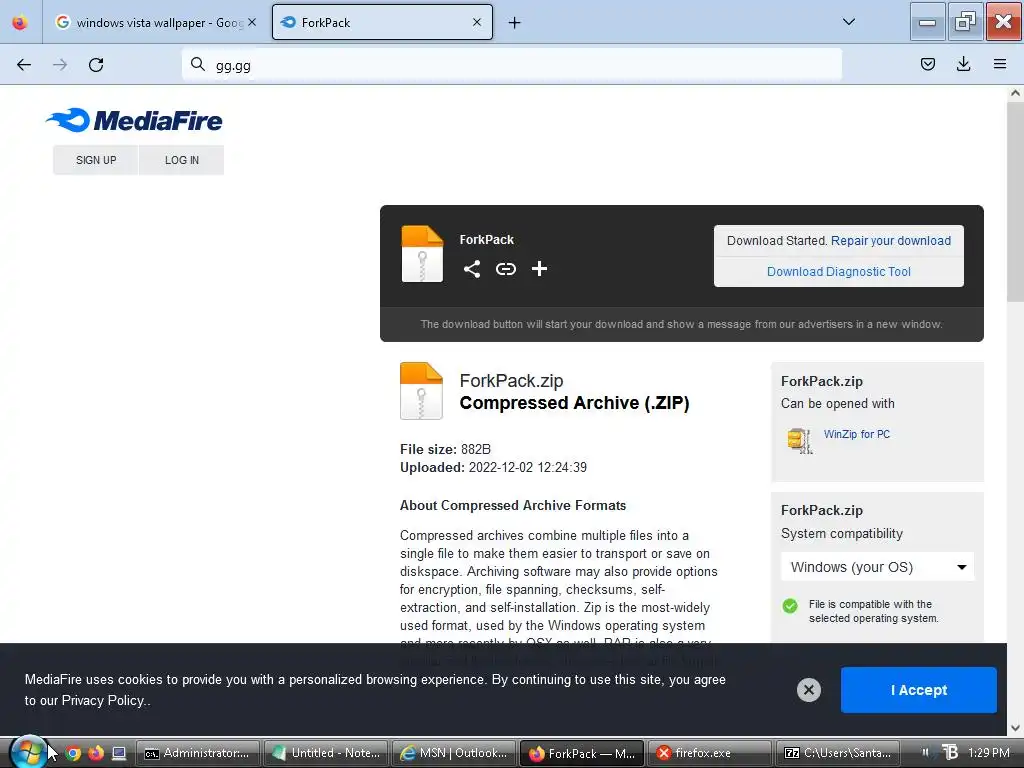Click the TB system tray icon

(x=950, y=753)
